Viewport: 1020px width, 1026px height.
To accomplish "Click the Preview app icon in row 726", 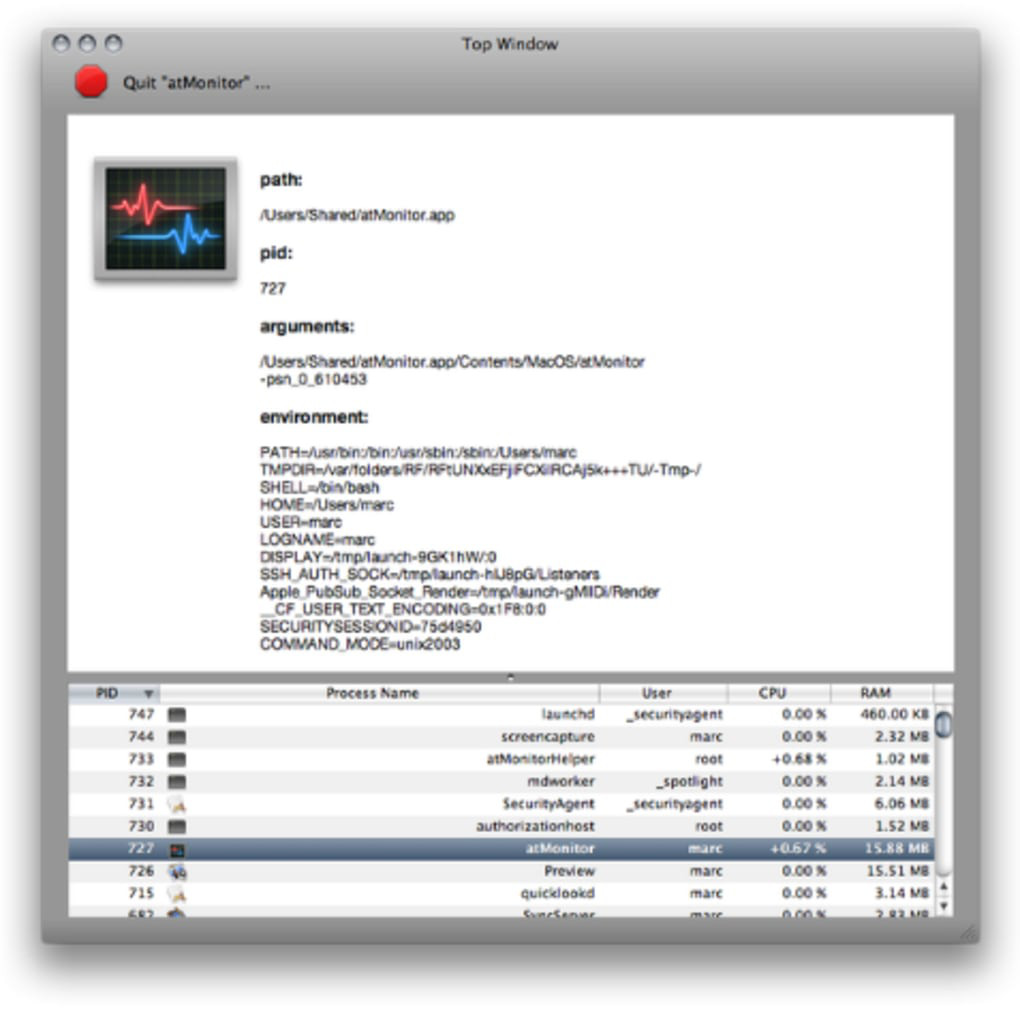I will (x=177, y=872).
